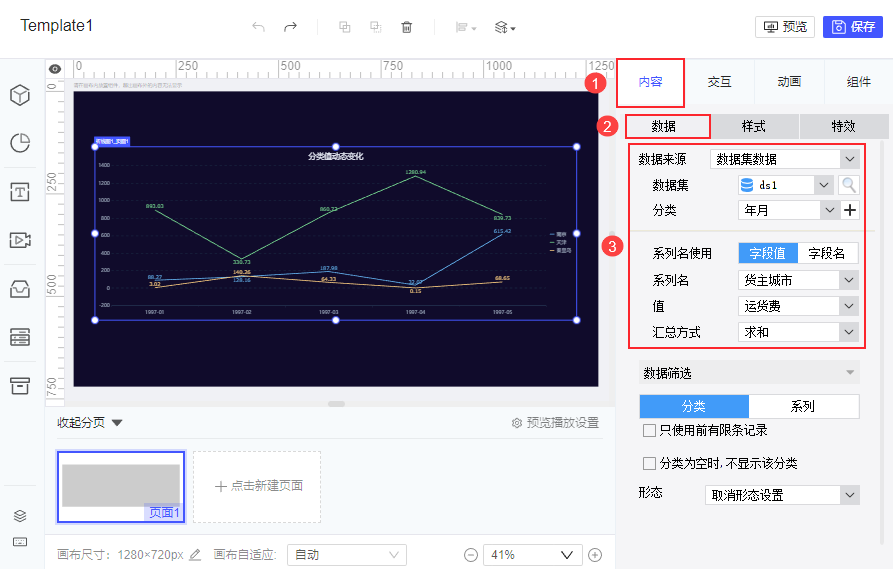Switch to the 内容 tab
This screenshot has height=569, width=893.
650,82
